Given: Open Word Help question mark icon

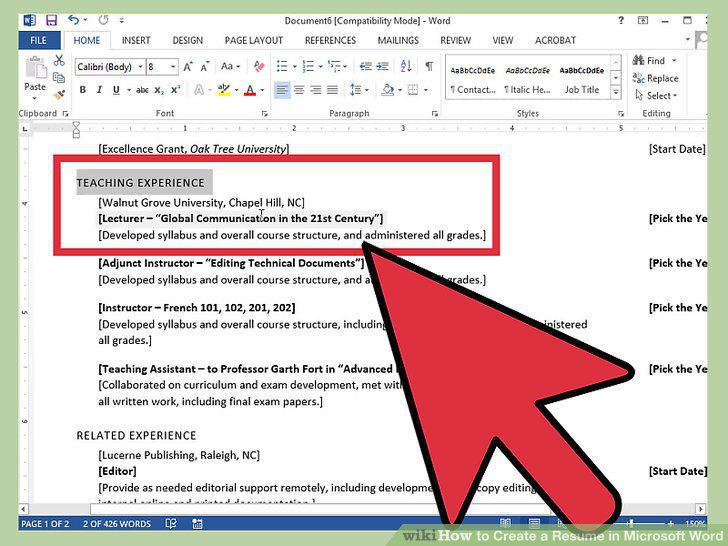Looking at the screenshot, I should tap(621, 20).
